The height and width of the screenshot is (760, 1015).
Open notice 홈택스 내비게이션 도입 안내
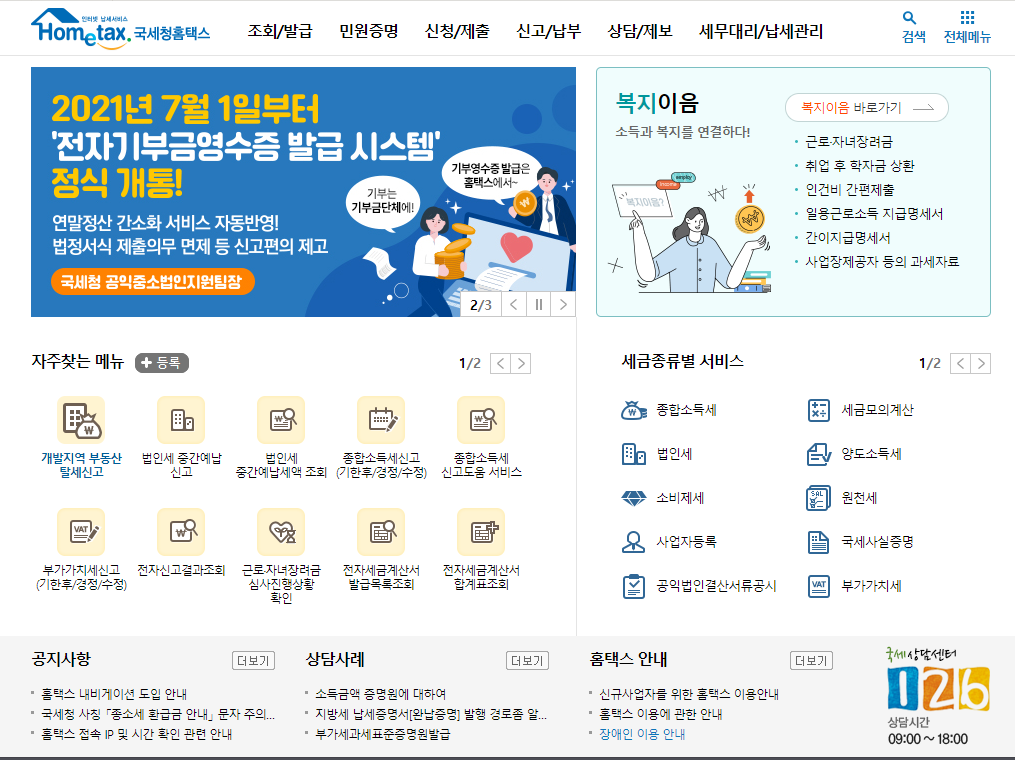coord(114,694)
